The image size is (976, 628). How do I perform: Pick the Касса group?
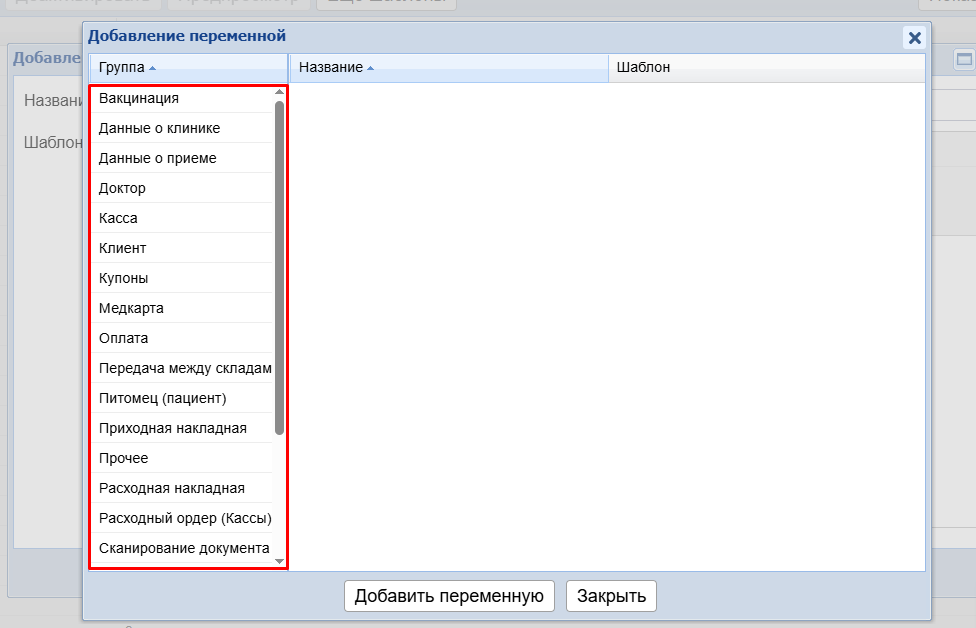[118, 218]
